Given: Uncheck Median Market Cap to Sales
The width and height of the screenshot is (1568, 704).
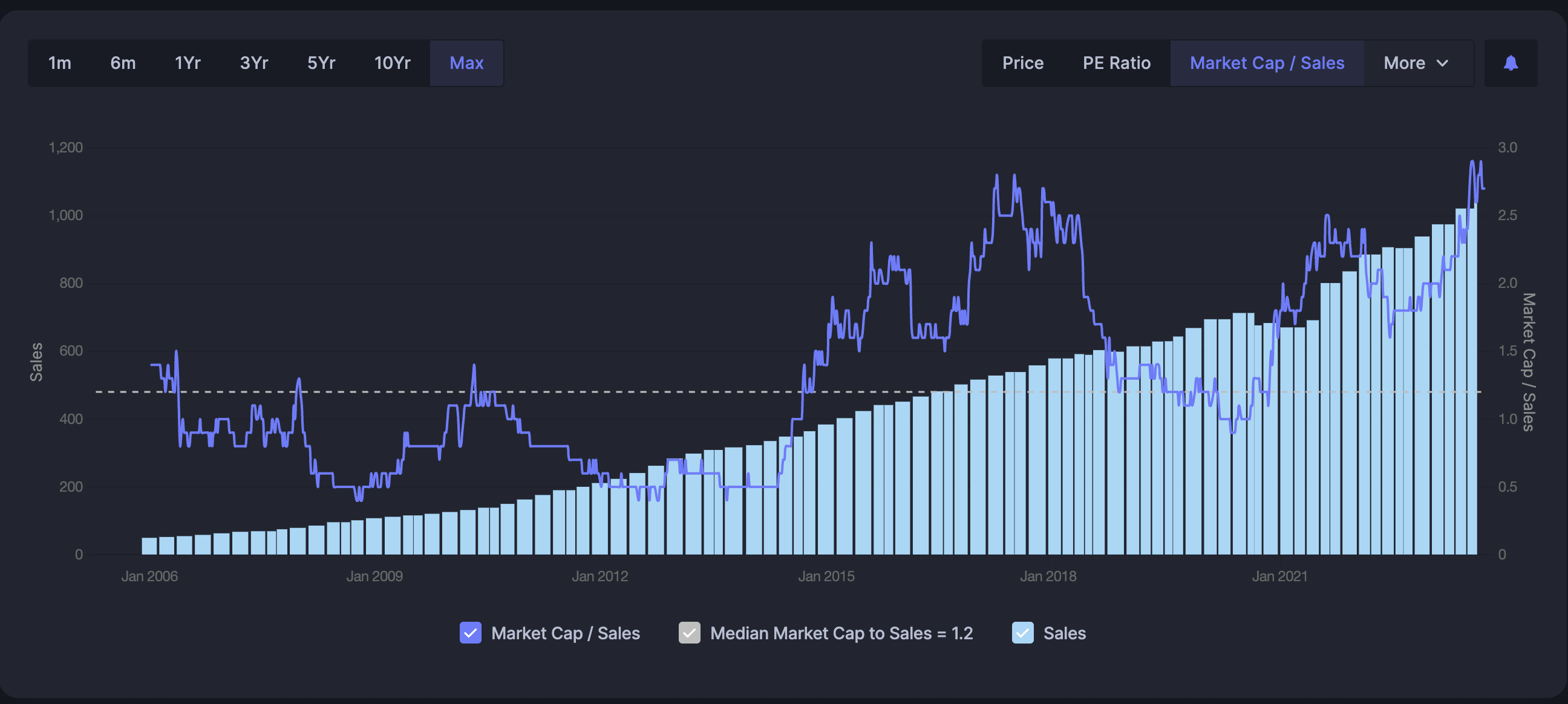Looking at the screenshot, I should (689, 633).
